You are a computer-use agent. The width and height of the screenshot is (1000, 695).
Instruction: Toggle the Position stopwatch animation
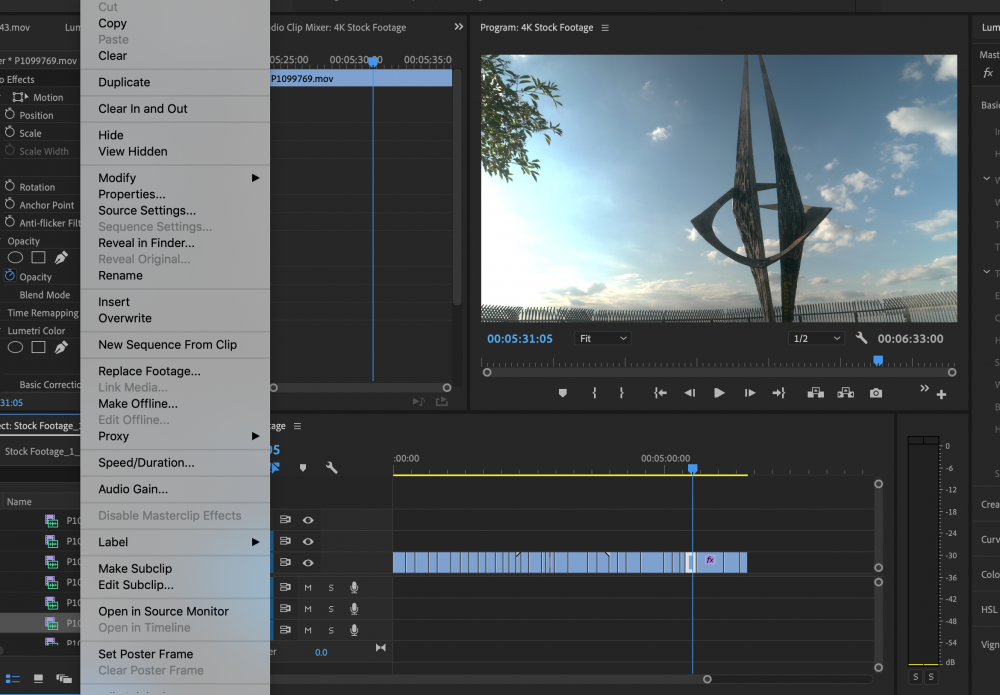click(10, 115)
